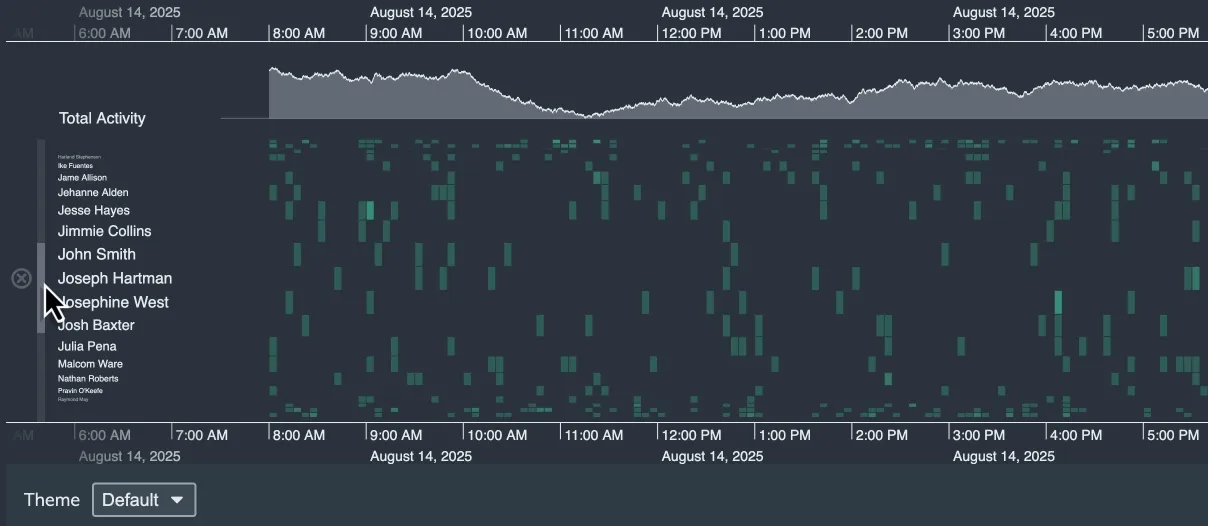Click 1:00 PM on the top time axis

click(x=784, y=33)
